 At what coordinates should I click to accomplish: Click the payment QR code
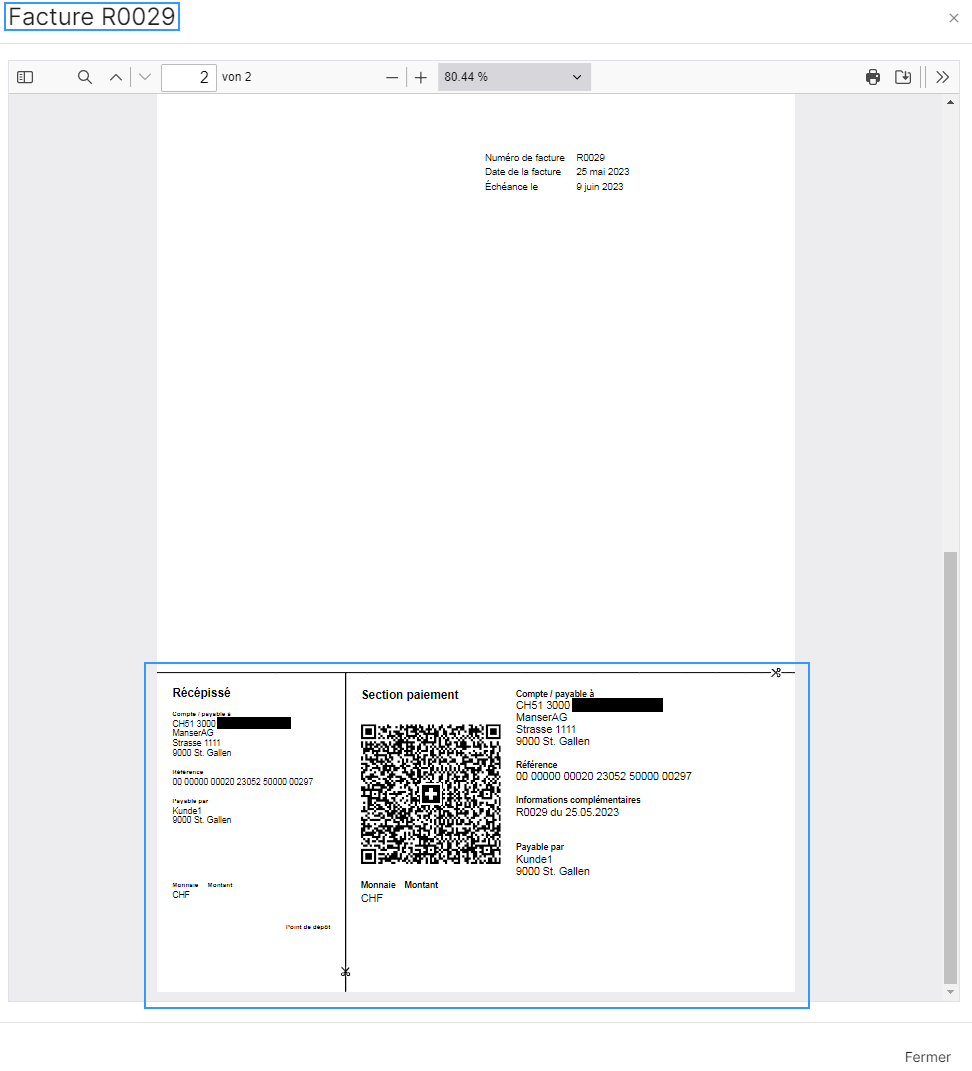pyautogui.click(x=431, y=794)
